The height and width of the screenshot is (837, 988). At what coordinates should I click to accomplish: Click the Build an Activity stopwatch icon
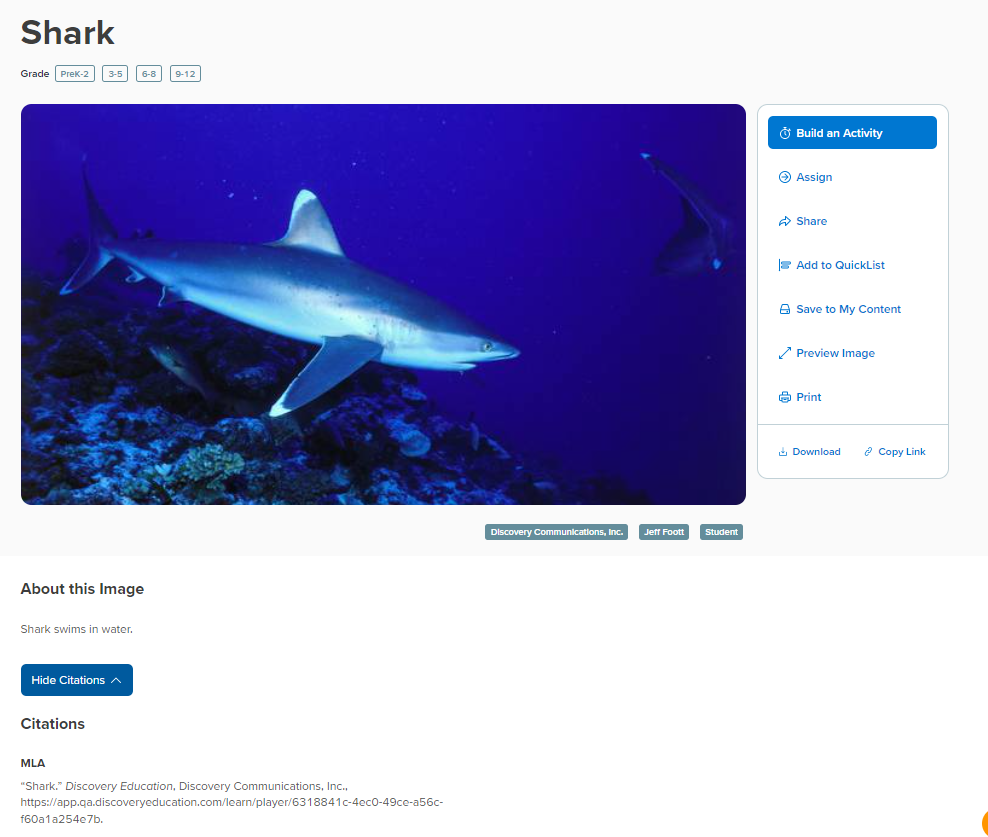coord(784,133)
